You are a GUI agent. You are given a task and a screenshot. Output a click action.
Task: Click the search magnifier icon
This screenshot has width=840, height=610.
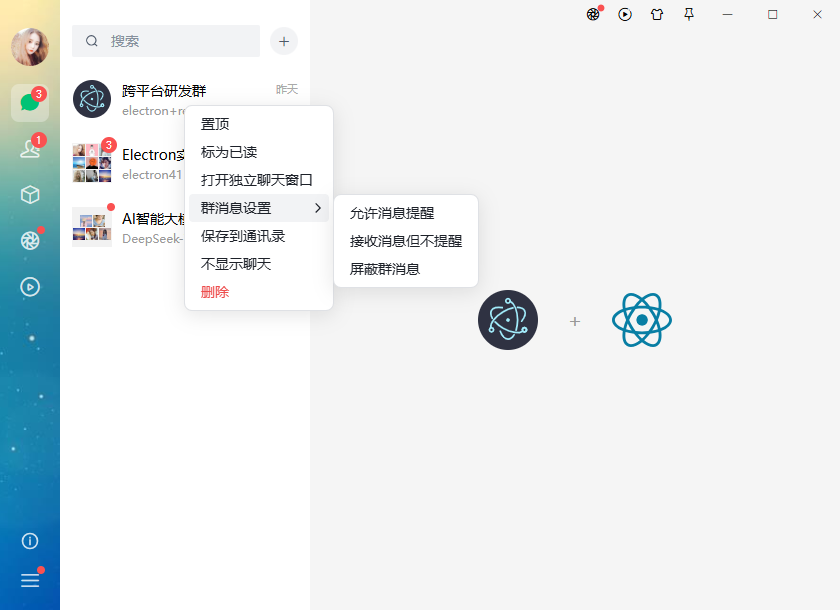[92, 41]
